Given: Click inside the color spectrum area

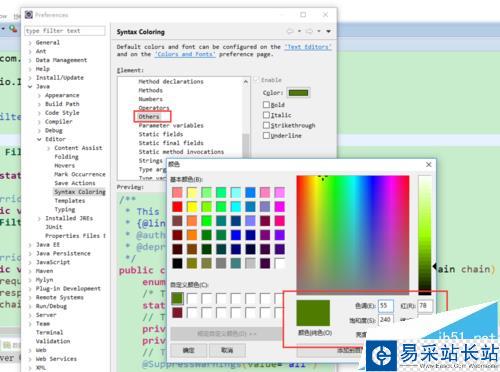Looking at the screenshot, I should pyautogui.click(x=353, y=234).
